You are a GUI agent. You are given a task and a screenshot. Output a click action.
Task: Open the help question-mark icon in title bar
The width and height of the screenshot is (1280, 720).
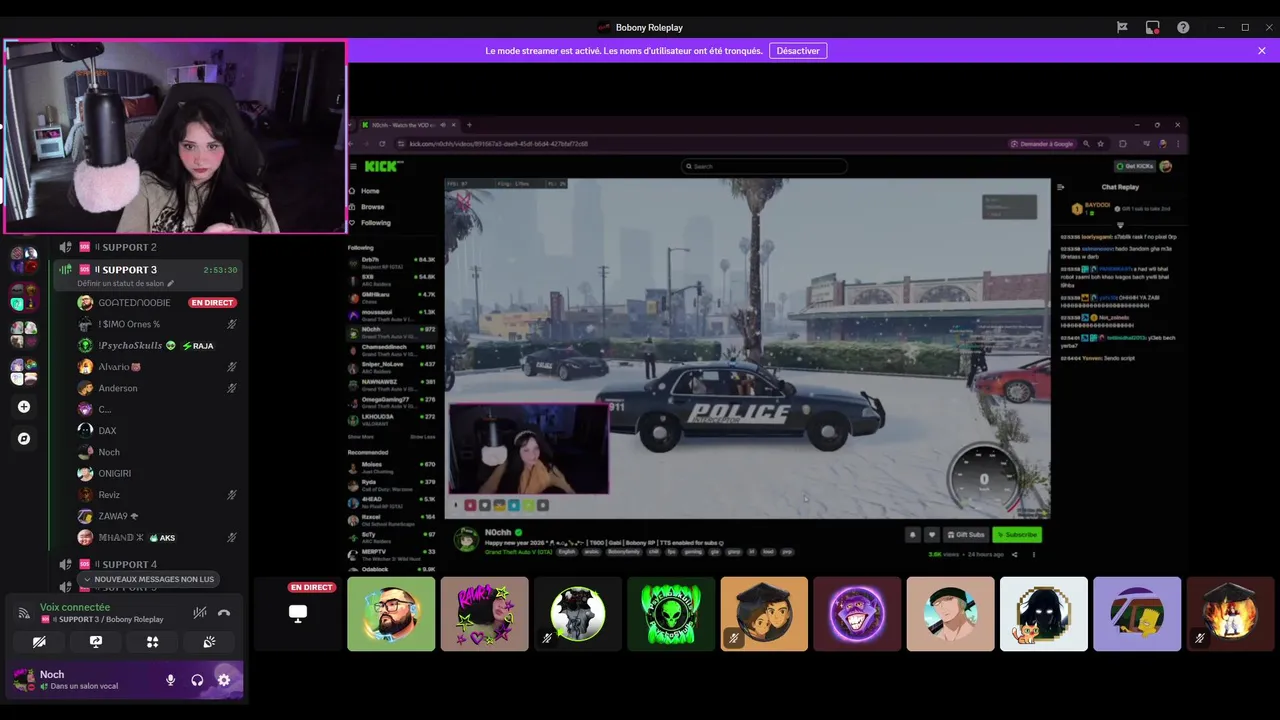point(1183,27)
